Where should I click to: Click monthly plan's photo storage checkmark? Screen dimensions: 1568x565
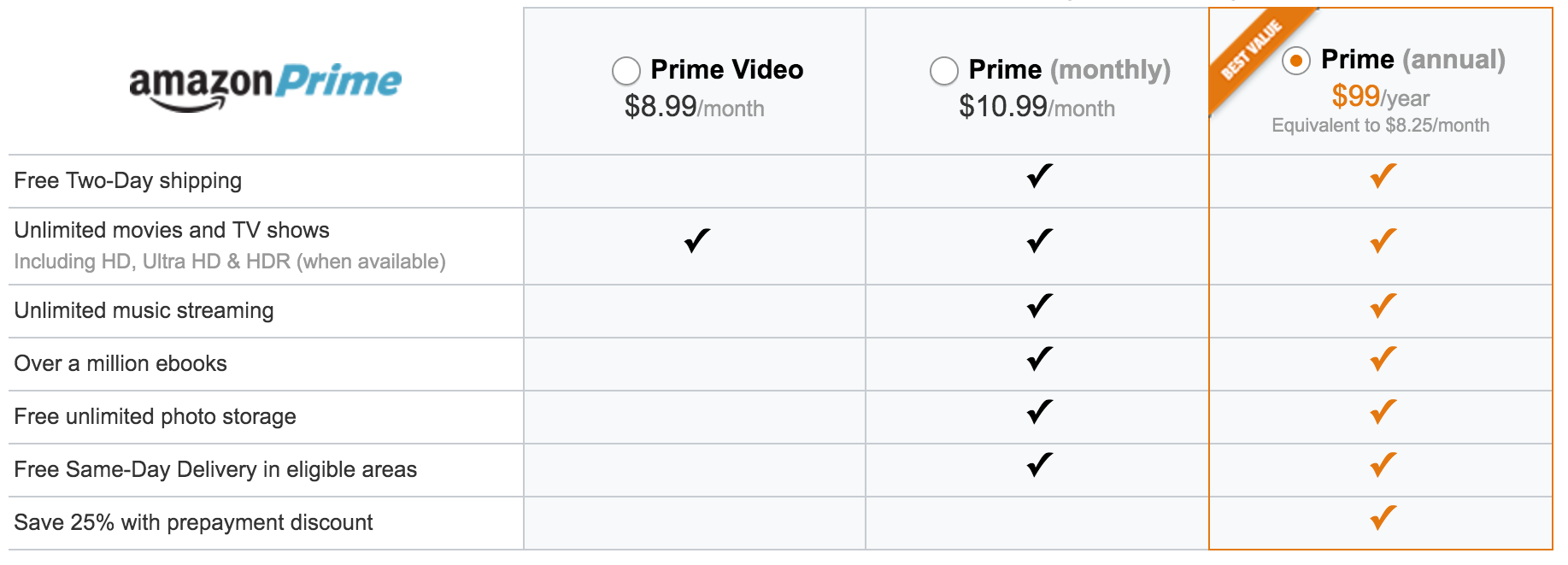1040,412
